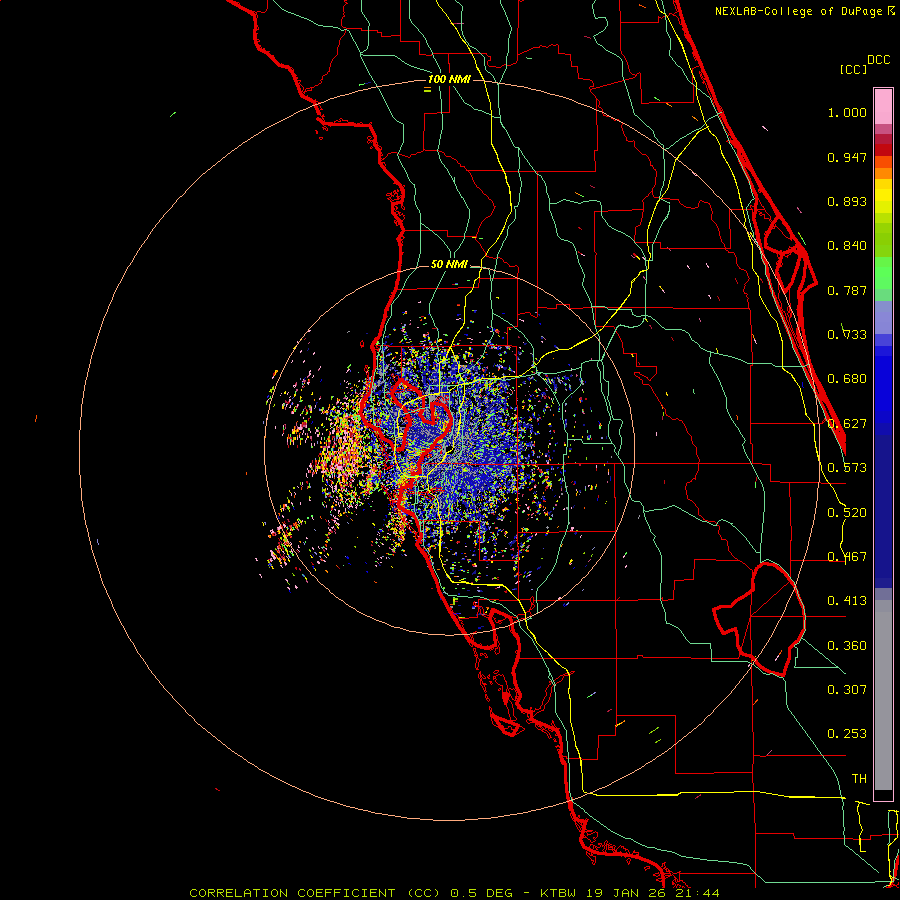Click the [CC] units label
This screenshot has height=900, width=900.
pyautogui.click(x=854, y=69)
